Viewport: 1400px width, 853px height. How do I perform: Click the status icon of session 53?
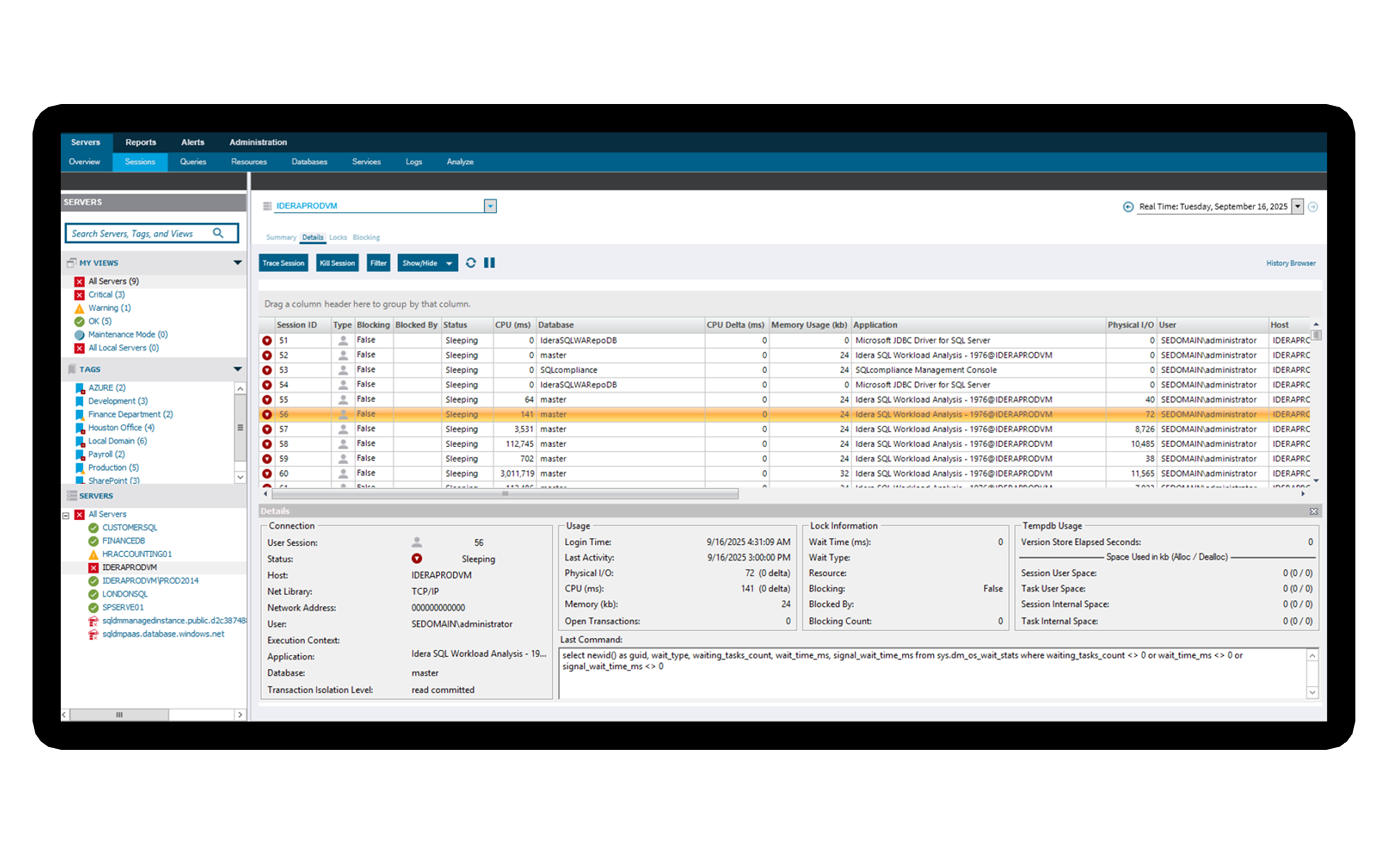point(267,370)
